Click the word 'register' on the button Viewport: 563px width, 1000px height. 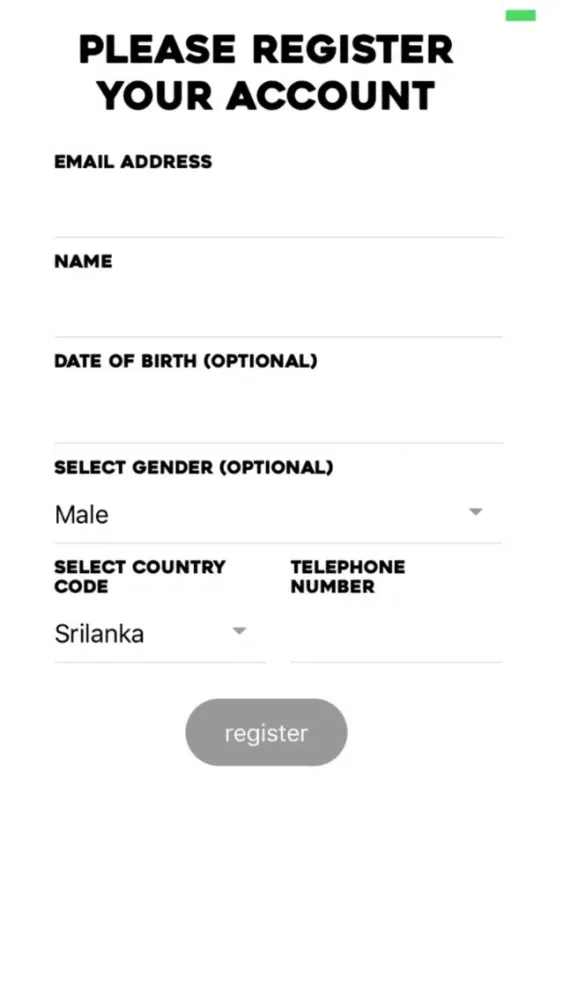click(267, 733)
